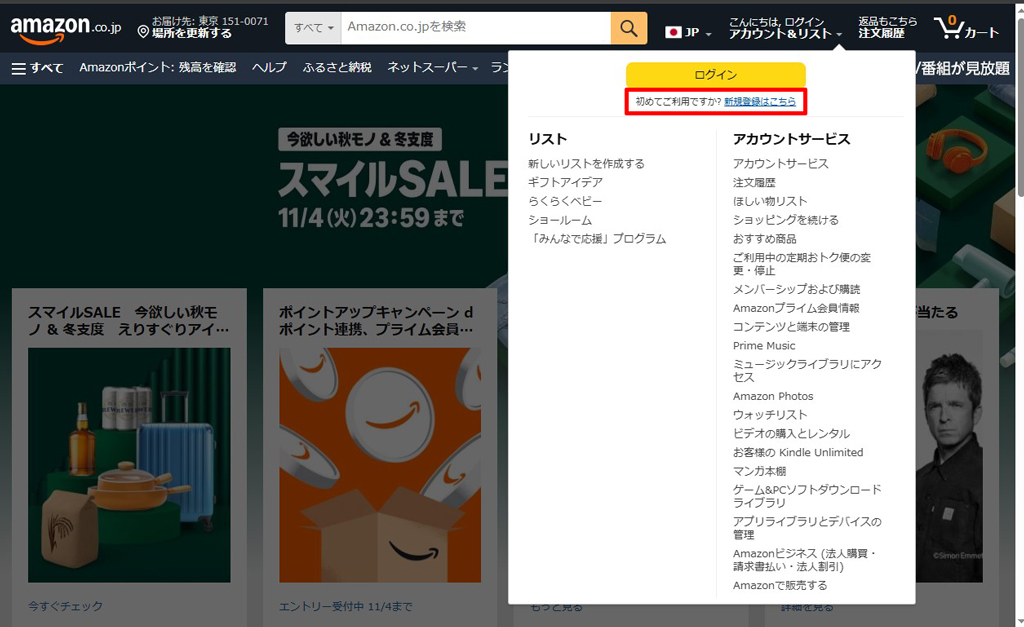The image size is (1024, 627).
Task: Select 新しいリストを作成する in the list menu
Action: [x=586, y=164]
